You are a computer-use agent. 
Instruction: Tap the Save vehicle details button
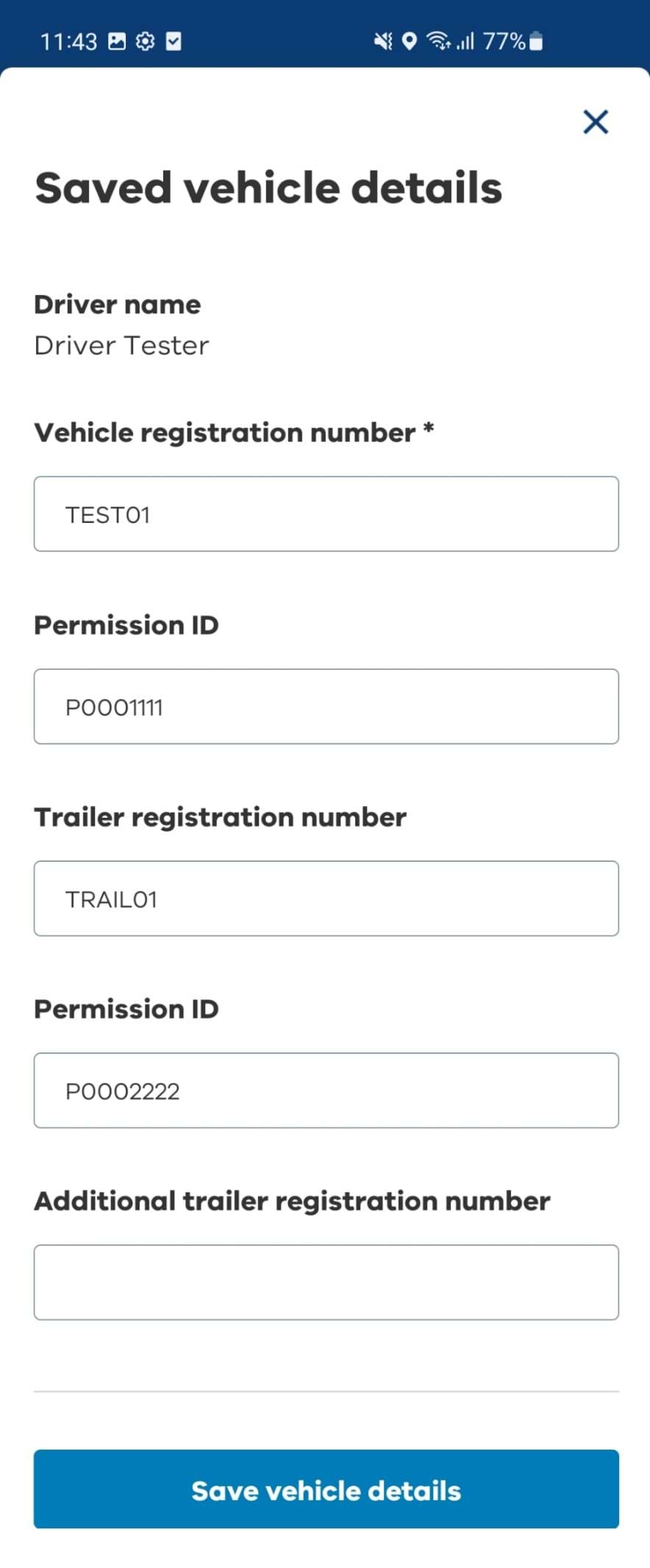pos(326,1489)
